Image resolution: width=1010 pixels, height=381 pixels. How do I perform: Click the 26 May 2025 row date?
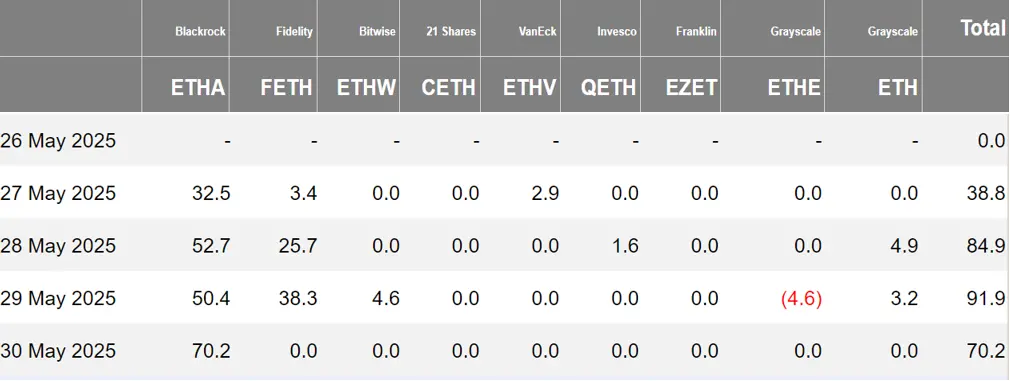click(x=58, y=140)
